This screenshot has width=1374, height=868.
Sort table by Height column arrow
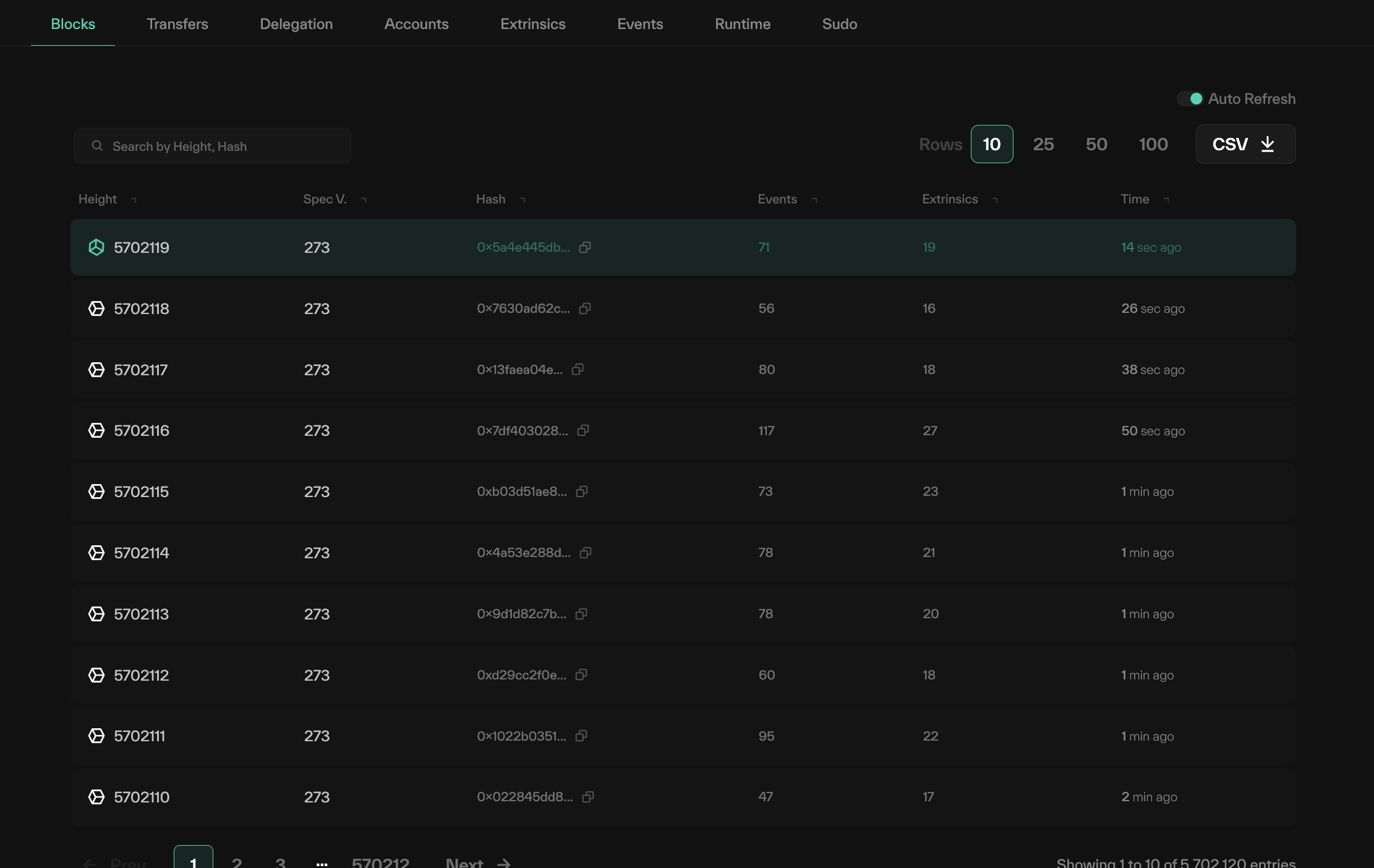click(x=134, y=200)
